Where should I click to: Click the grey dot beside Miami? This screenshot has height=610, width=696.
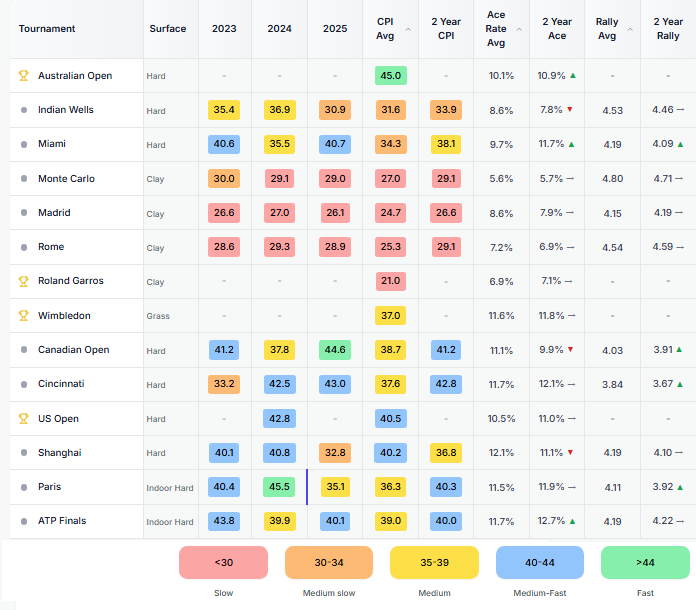24,144
